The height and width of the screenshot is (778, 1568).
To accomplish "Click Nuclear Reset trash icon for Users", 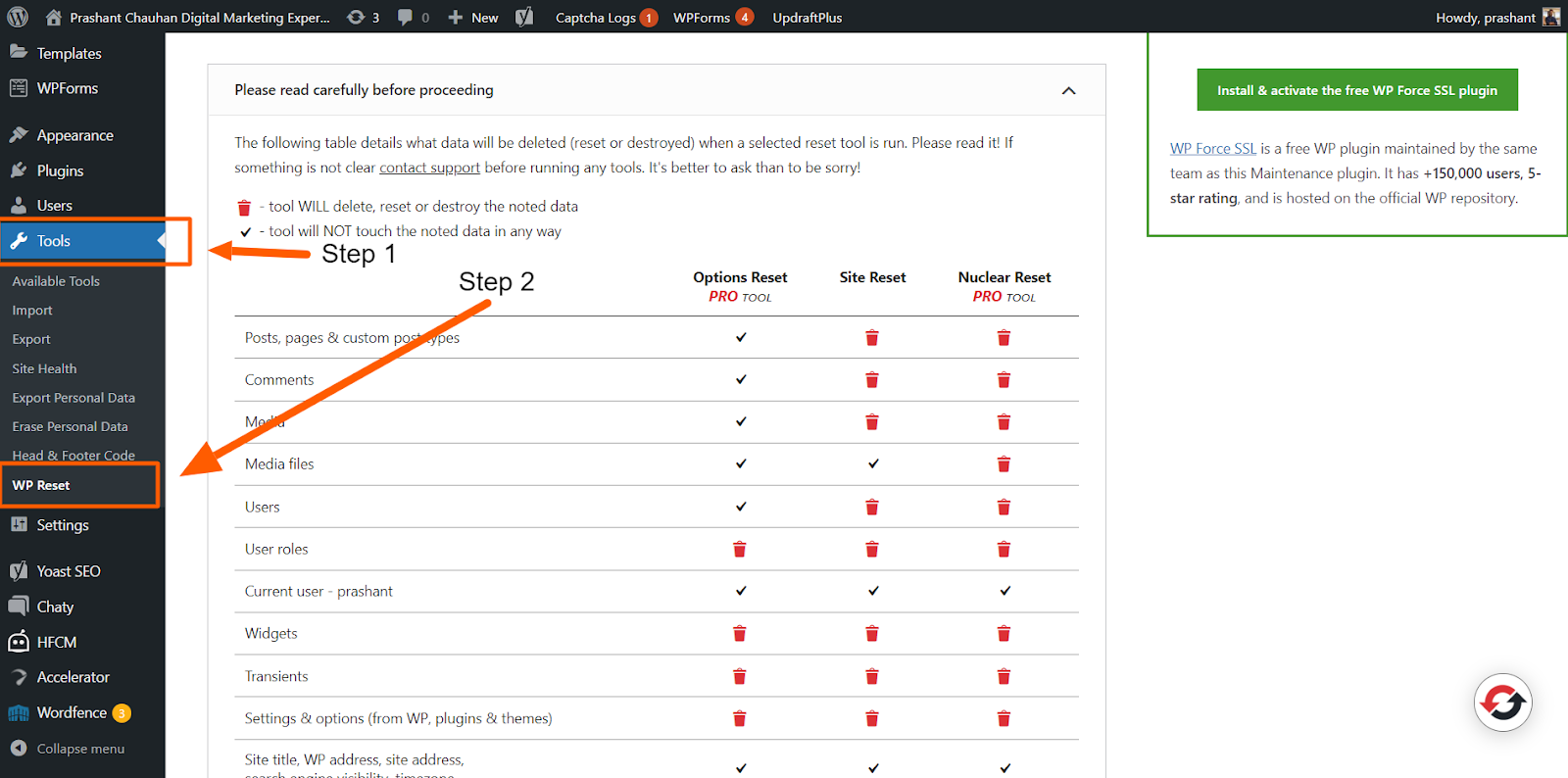I will tap(1004, 508).
